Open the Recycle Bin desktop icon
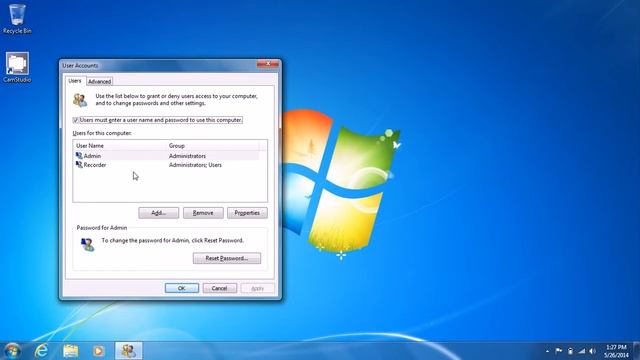This screenshot has width=640, height=360. point(17,19)
